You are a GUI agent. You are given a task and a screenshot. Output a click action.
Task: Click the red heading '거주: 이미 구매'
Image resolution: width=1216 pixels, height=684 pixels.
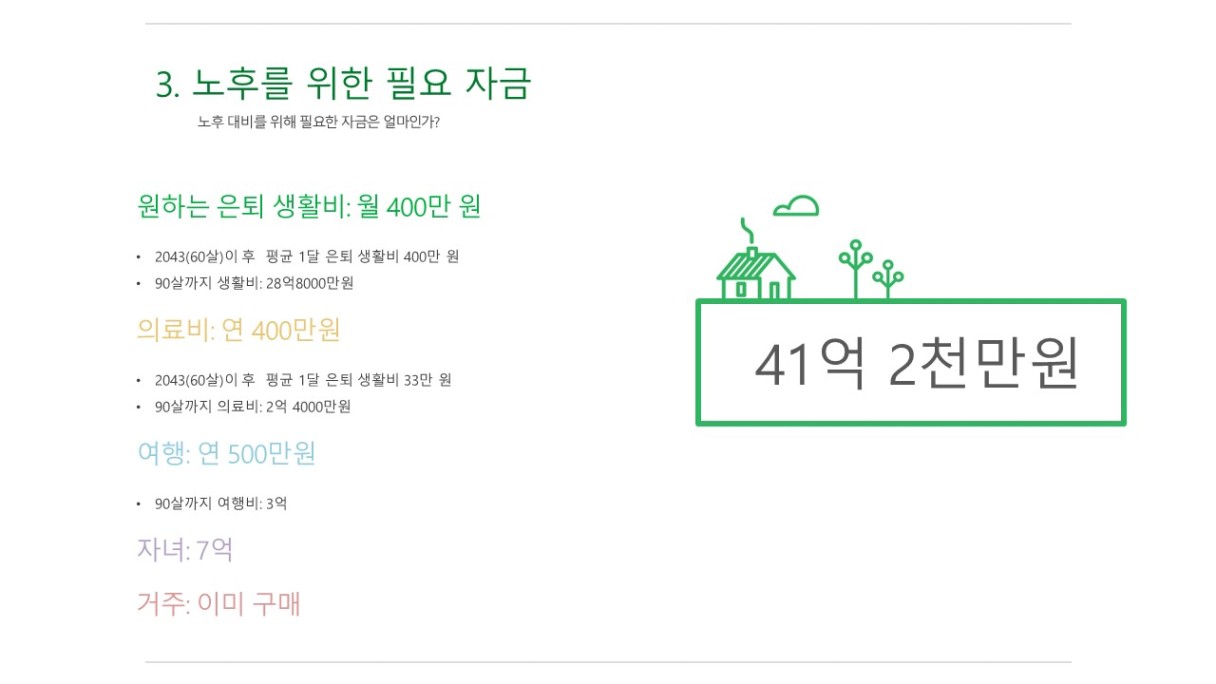[219, 604]
